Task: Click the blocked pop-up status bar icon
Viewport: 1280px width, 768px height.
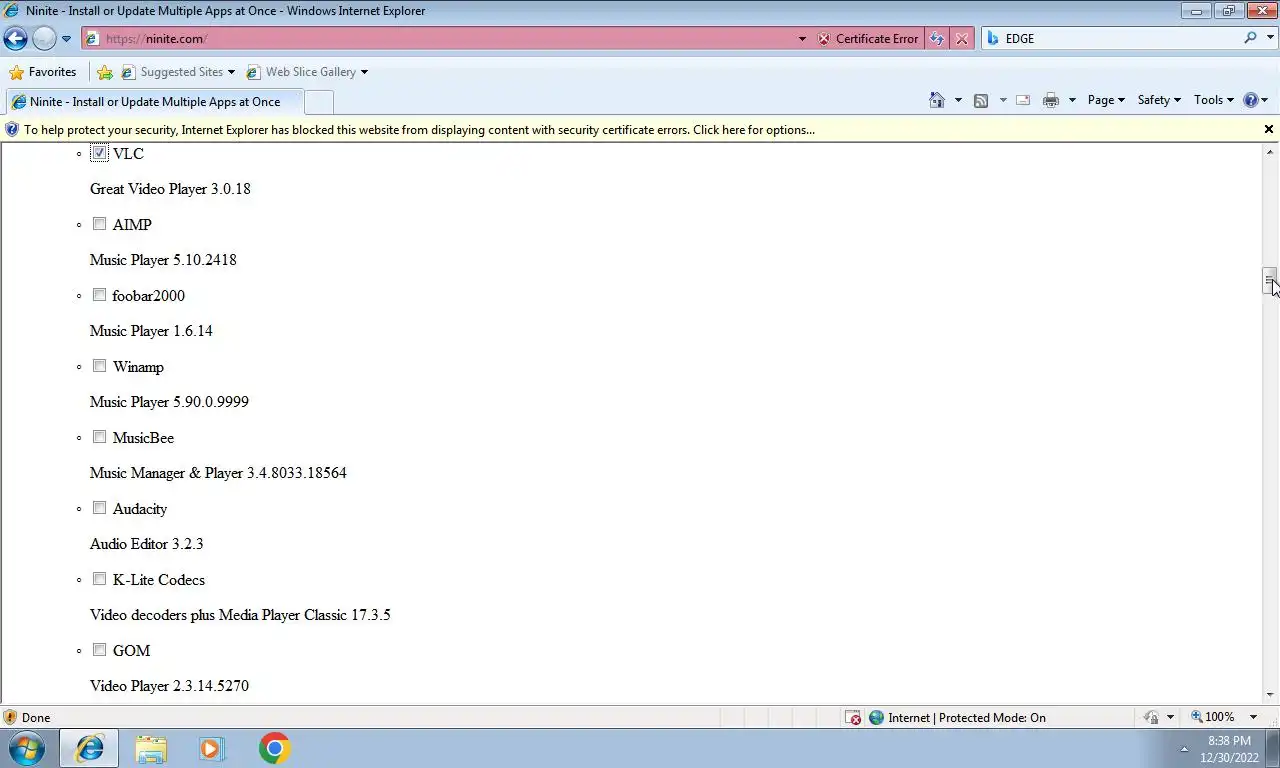Action: pyautogui.click(x=853, y=718)
